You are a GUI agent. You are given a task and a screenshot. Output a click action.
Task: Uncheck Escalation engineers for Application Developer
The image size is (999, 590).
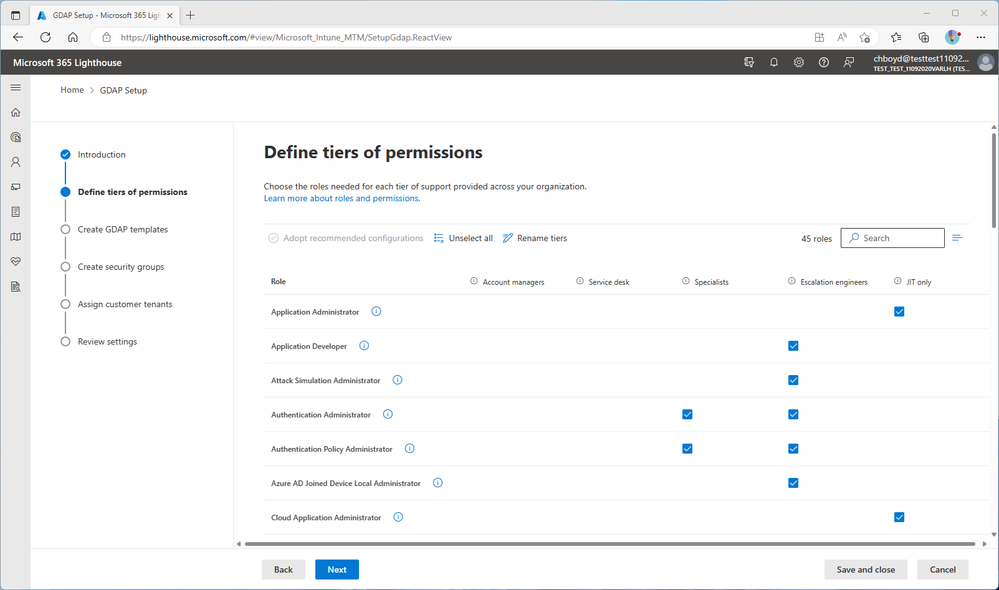tap(793, 346)
